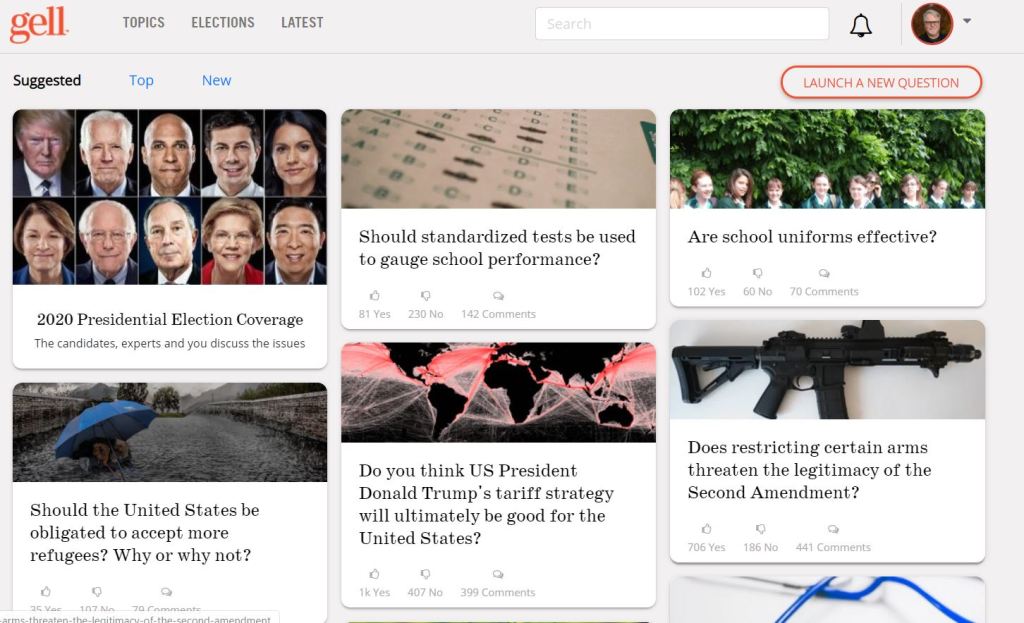Open the Elections menu
Viewport: 1024px width, 623px height.
pos(223,22)
